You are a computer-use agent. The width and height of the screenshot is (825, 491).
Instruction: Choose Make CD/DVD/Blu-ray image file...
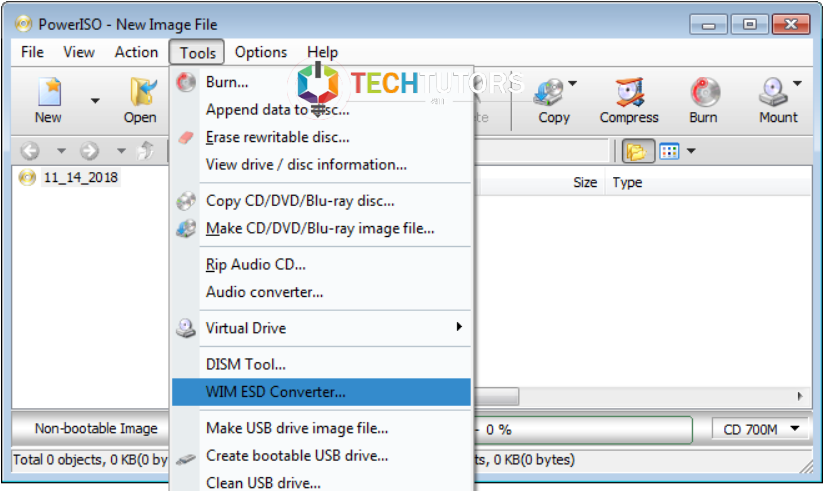(x=321, y=228)
